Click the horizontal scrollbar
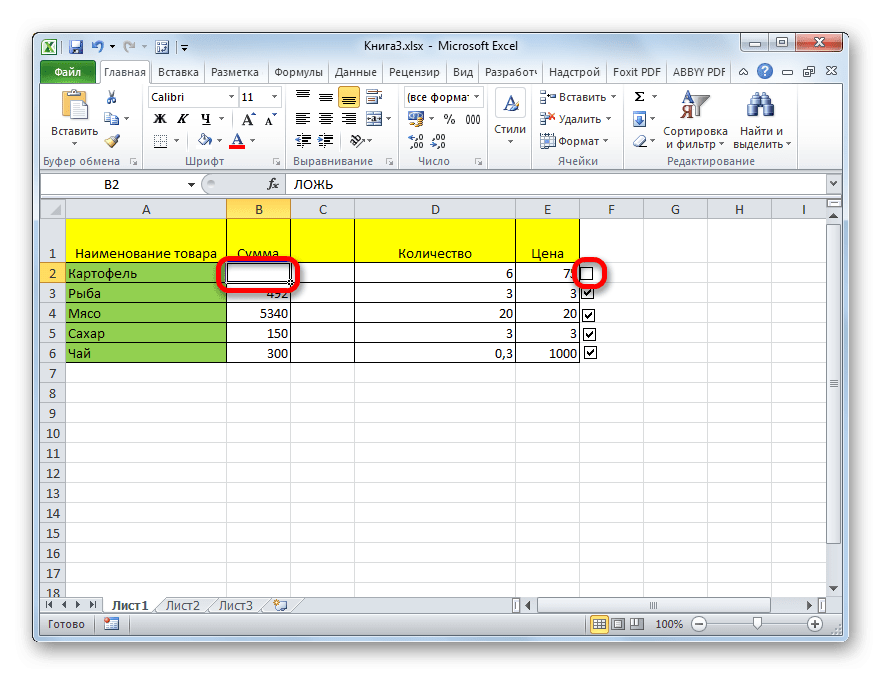 [654, 605]
